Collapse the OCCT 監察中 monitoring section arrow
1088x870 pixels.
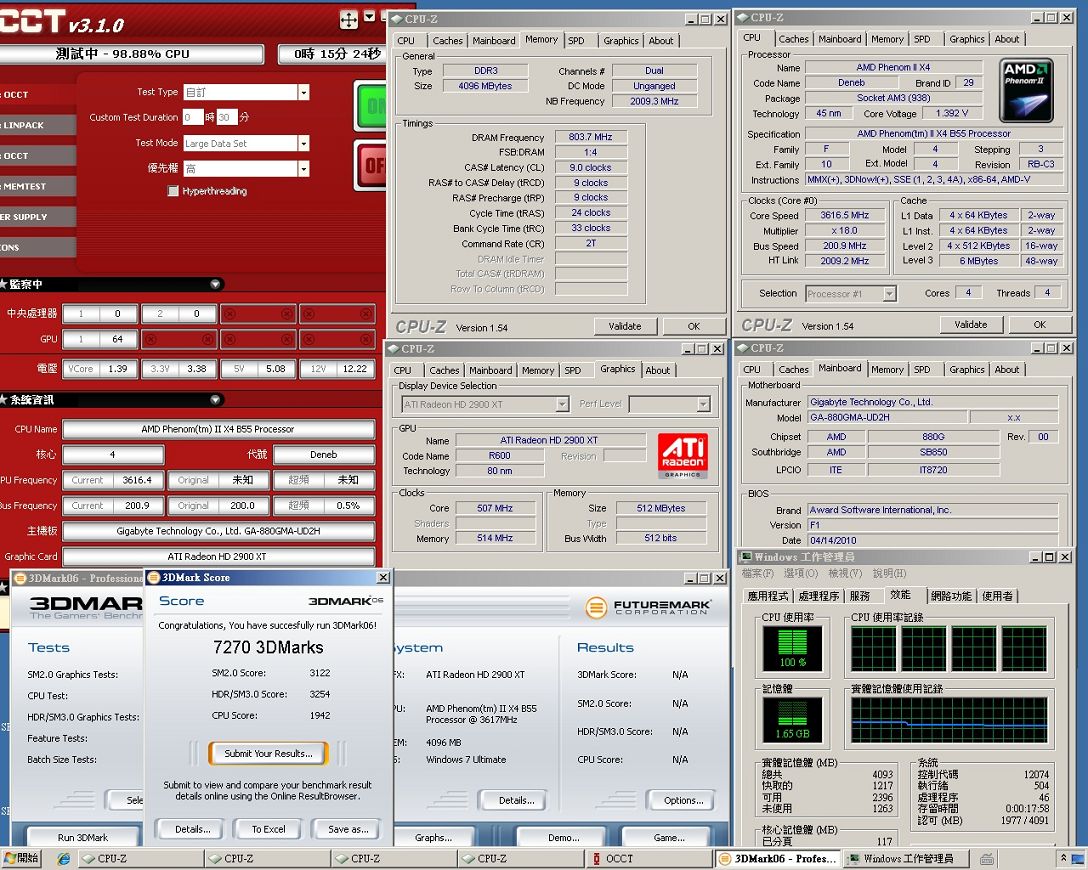pyautogui.click(x=215, y=284)
